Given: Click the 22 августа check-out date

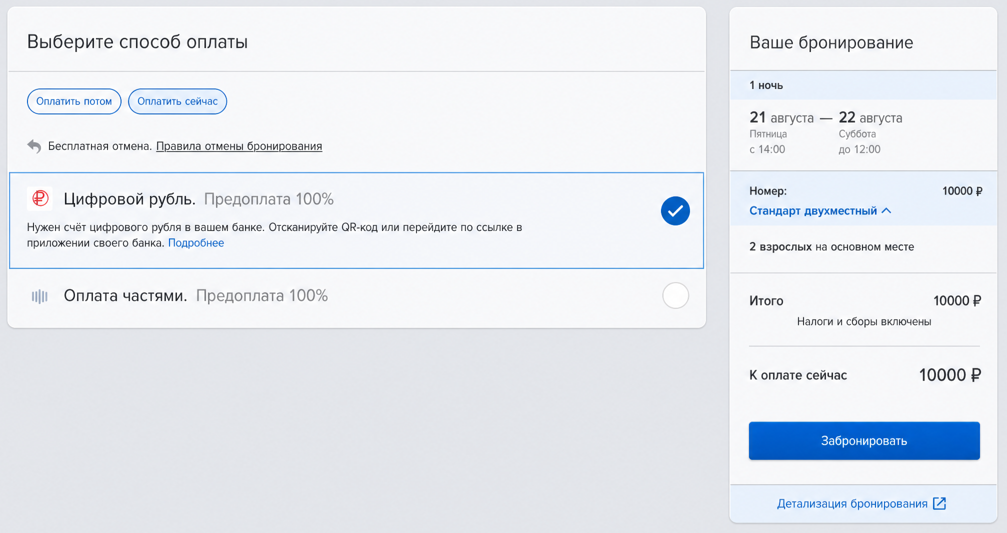Looking at the screenshot, I should coord(870,118).
